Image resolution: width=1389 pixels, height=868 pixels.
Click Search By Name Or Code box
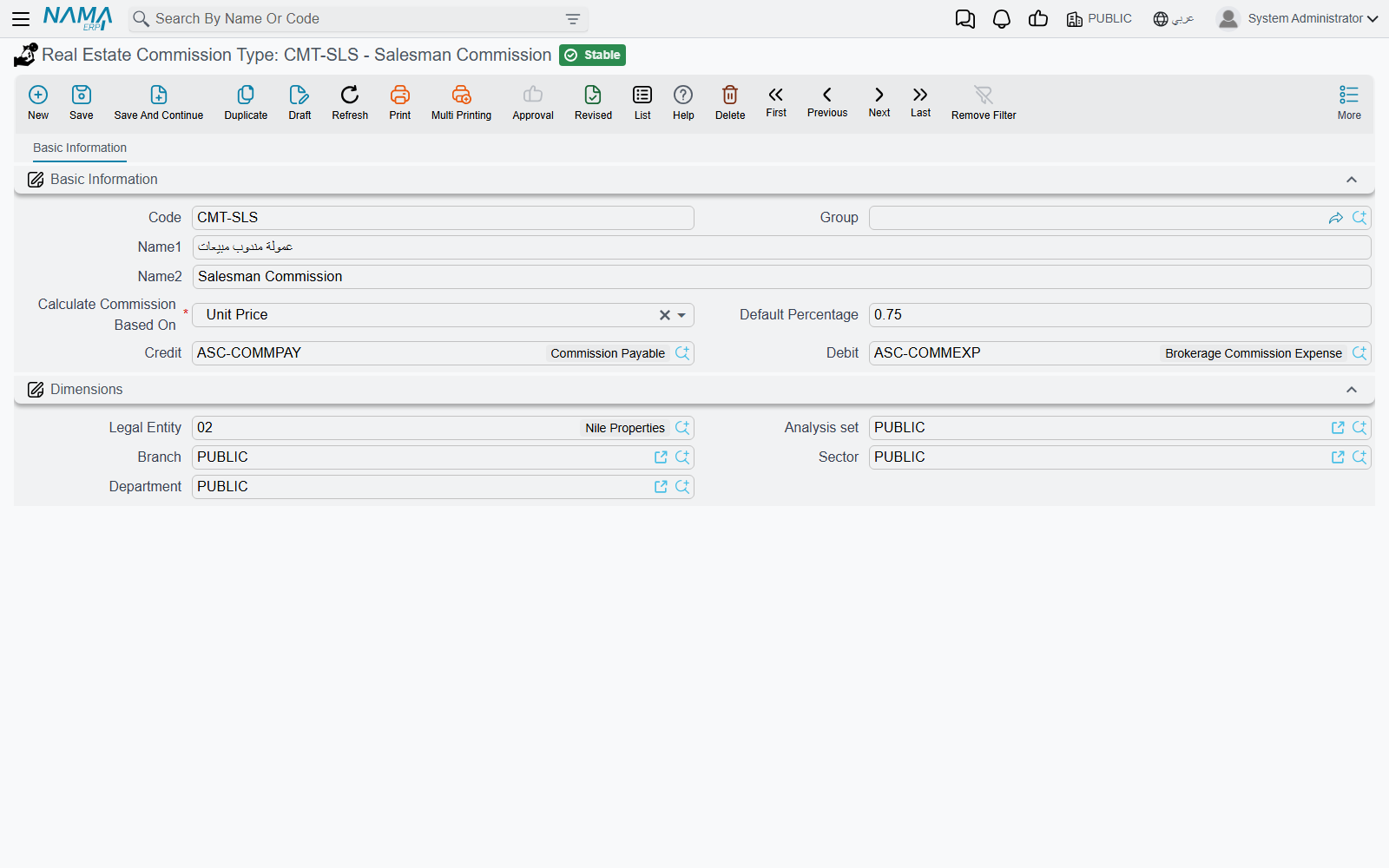(358, 19)
